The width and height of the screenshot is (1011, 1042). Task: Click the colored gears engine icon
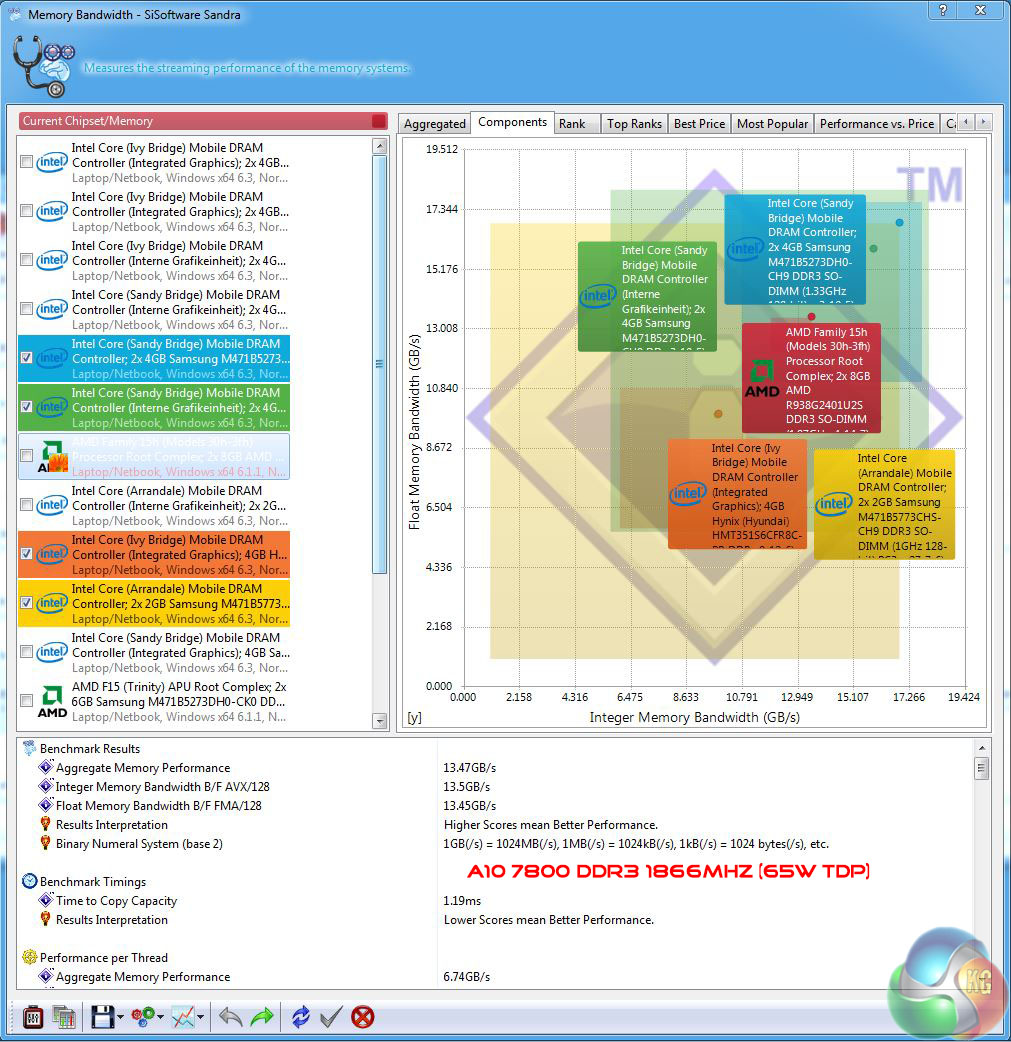[143, 1017]
